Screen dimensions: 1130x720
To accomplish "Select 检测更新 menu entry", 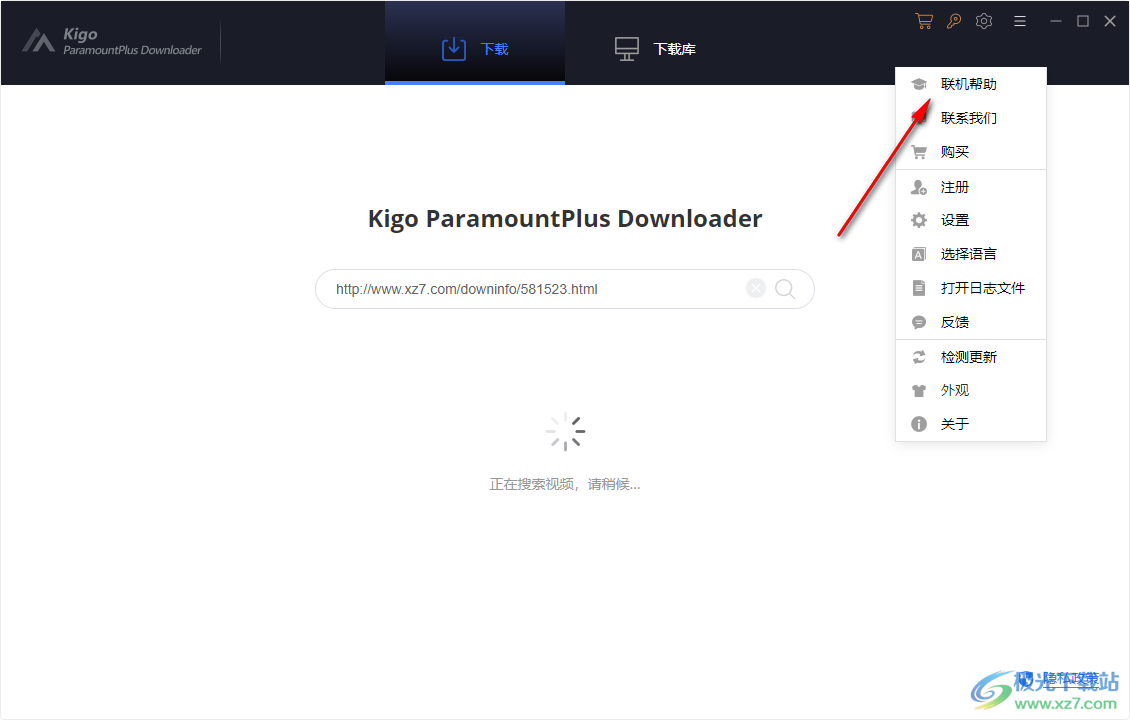I will tap(971, 357).
